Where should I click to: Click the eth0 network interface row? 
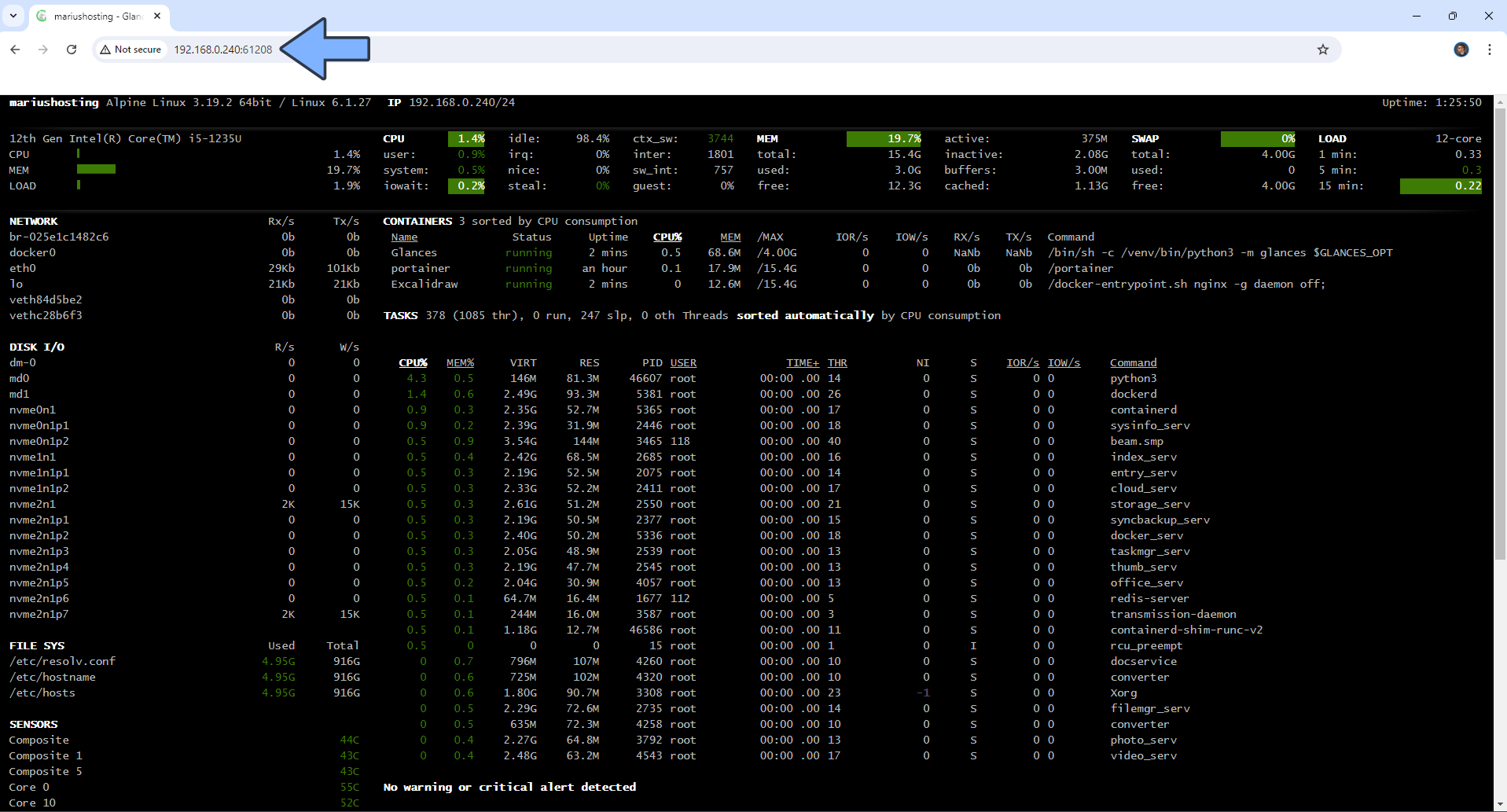pyautogui.click(x=184, y=269)
